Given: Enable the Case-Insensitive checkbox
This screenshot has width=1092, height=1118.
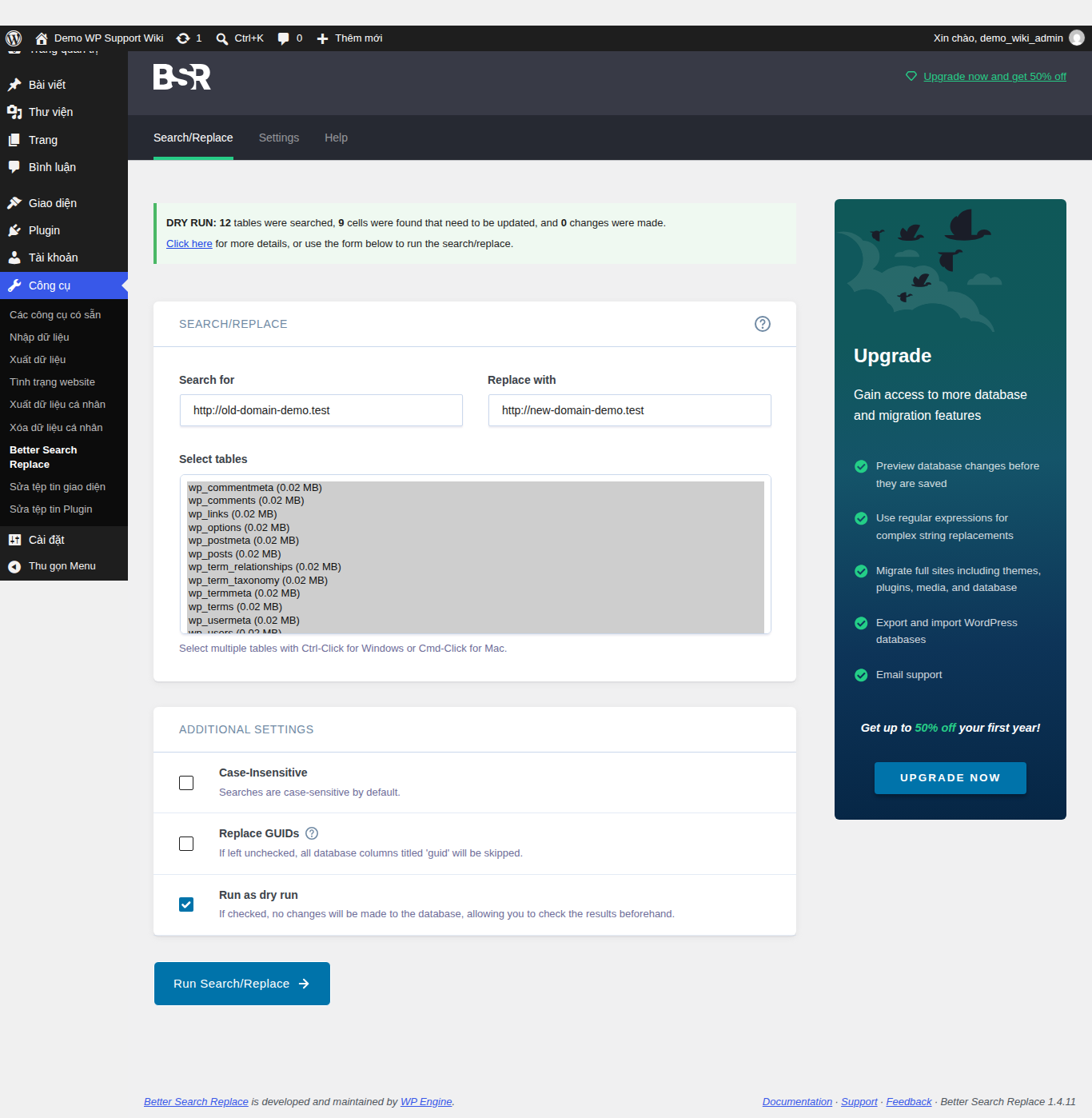Looking at the screenshot, I should coord(186,783).
